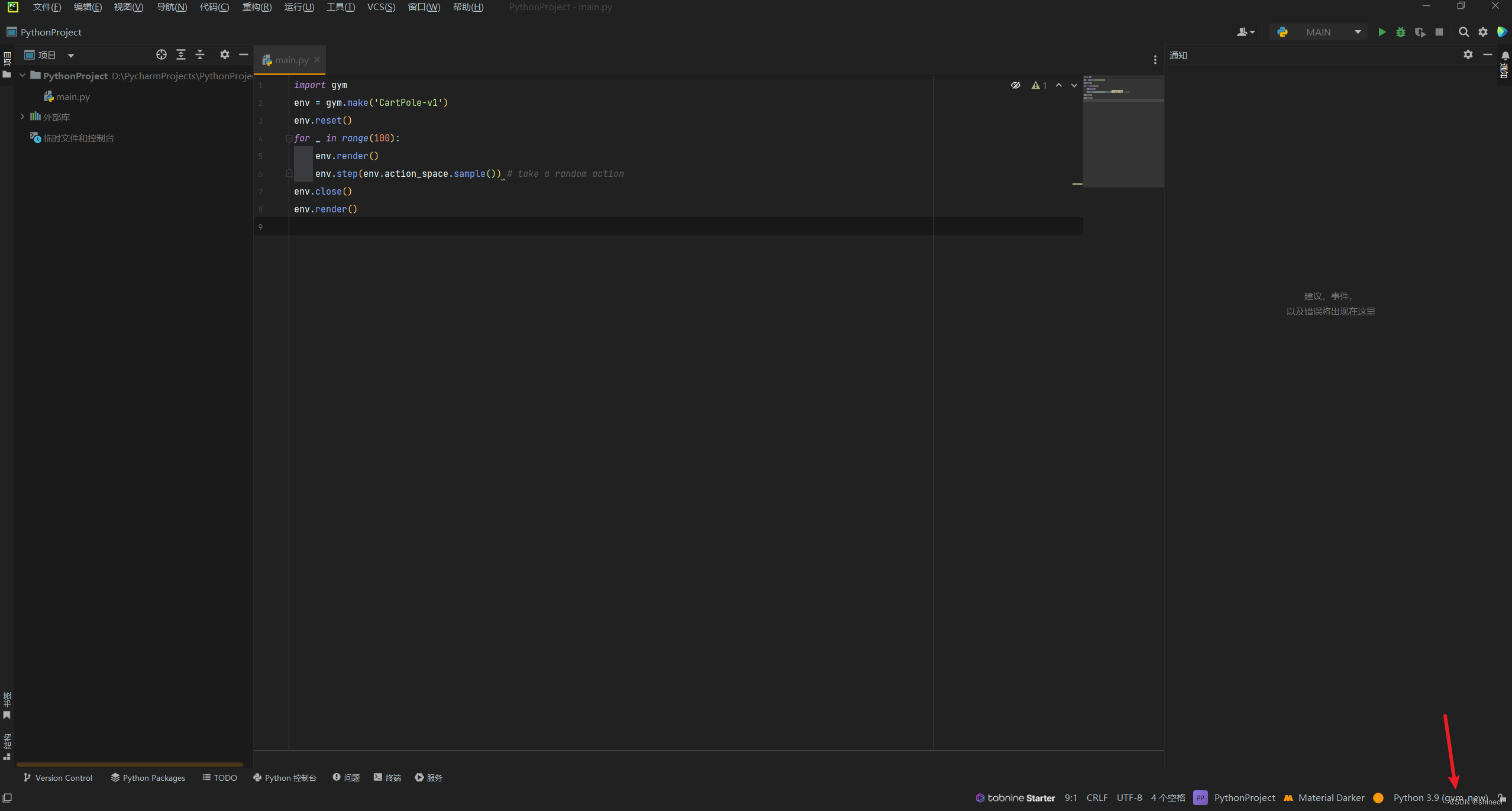1512x811 pixels.
Task: Click the Select Opened File target icon
Action: point(161,54)
